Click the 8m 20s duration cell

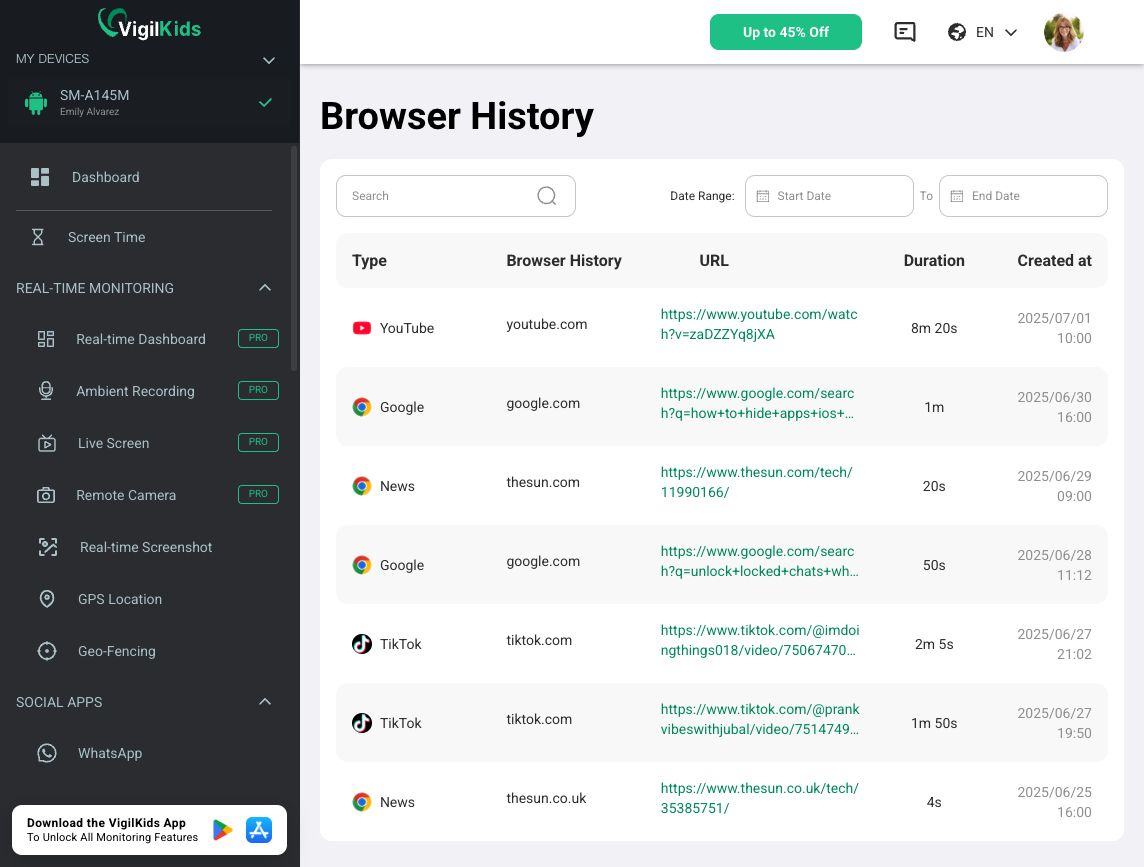(934, 328)
